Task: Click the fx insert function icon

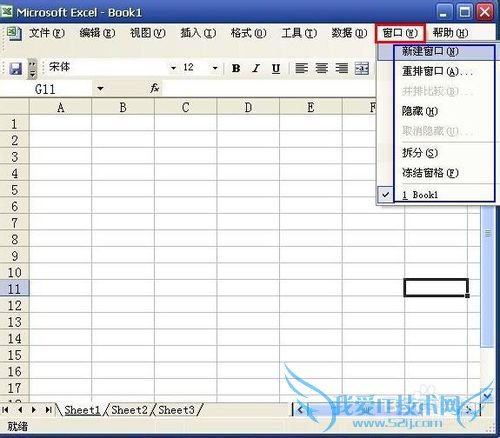Action: coord(155,88)
